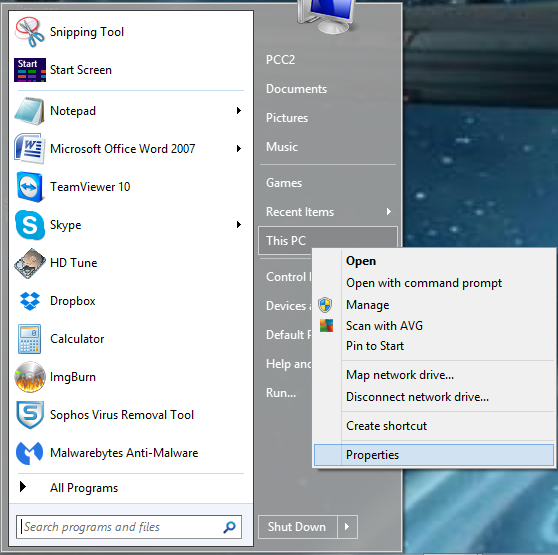This screenshot has height=555, width=558.
Task: Choose Manage from the context menu
Action: pos(433,305)
